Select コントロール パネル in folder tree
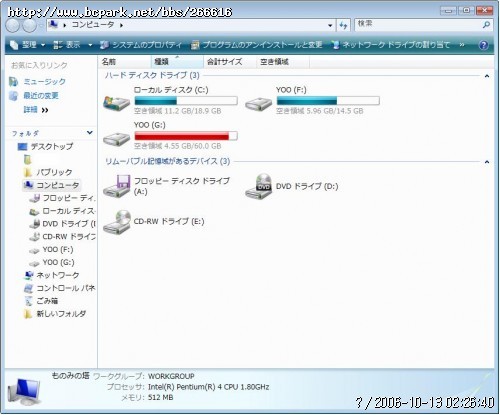Viewport: 500px width, 415px height. click(66, 288)
